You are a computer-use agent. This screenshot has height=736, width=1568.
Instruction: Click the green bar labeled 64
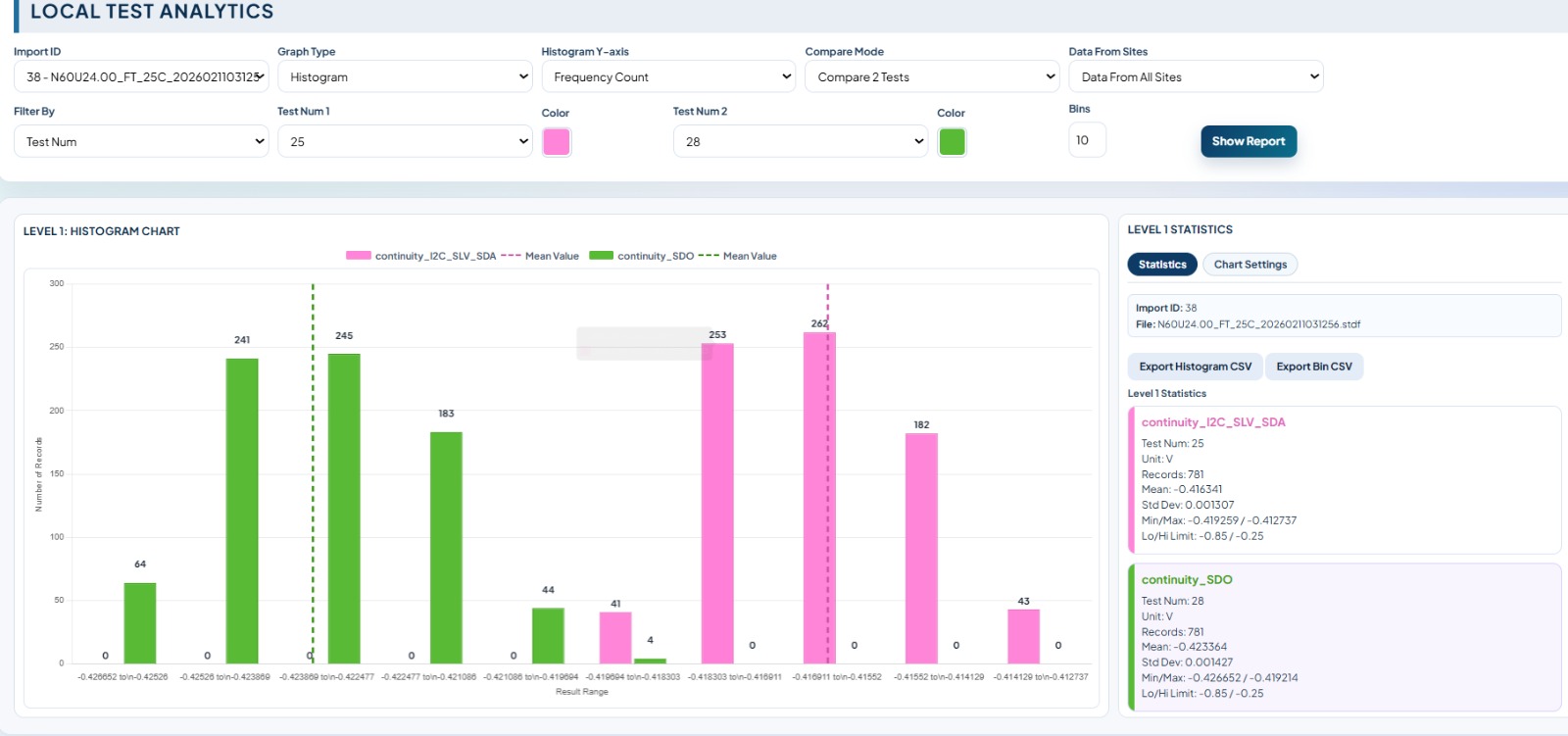140,623
